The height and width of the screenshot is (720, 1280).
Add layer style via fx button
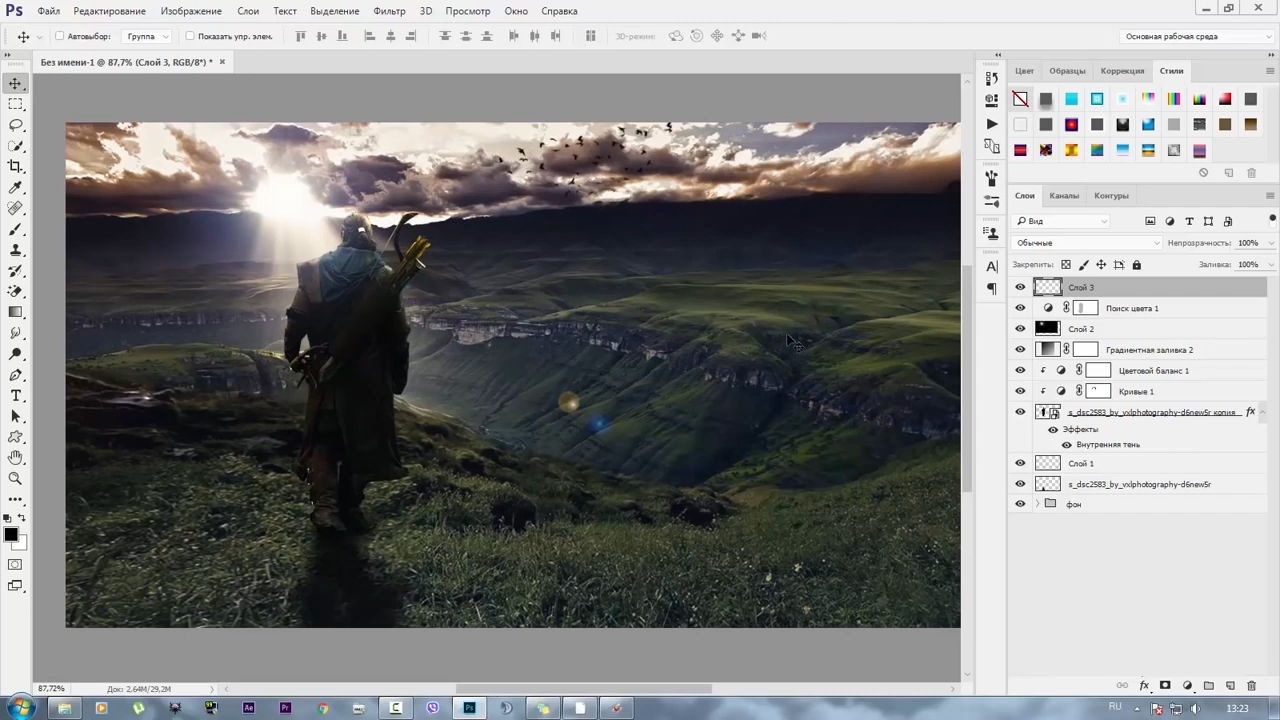tap(1144, 686)
